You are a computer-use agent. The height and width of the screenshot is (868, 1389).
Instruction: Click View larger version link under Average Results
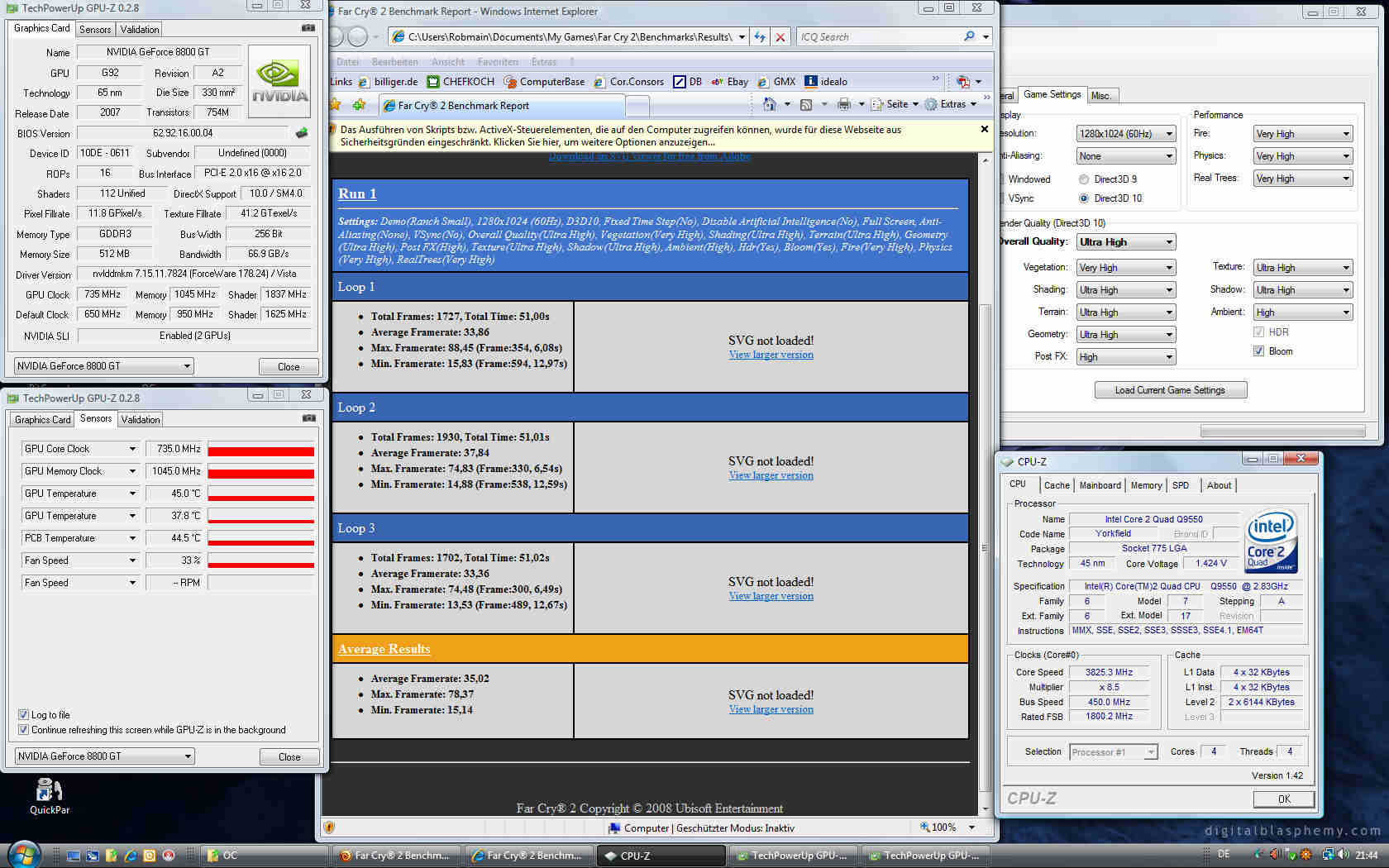(x=771, y=709)
